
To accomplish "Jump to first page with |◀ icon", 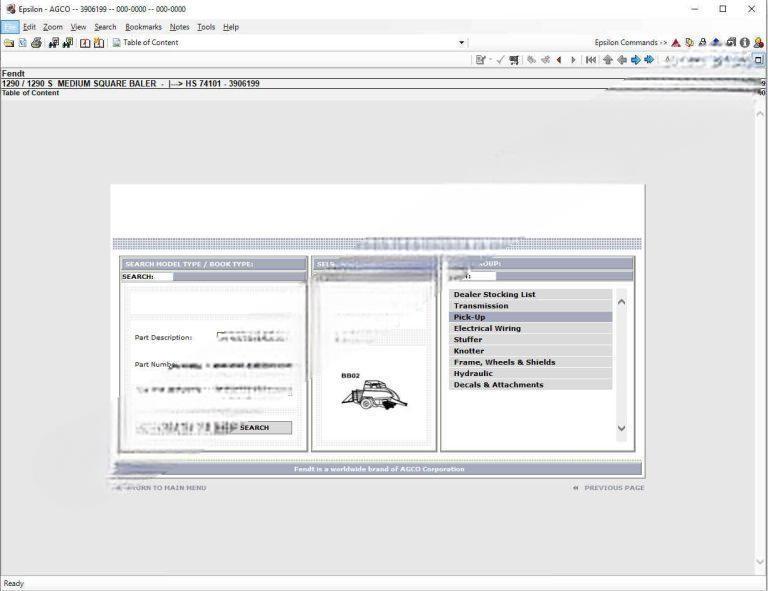I will [591, 60].
